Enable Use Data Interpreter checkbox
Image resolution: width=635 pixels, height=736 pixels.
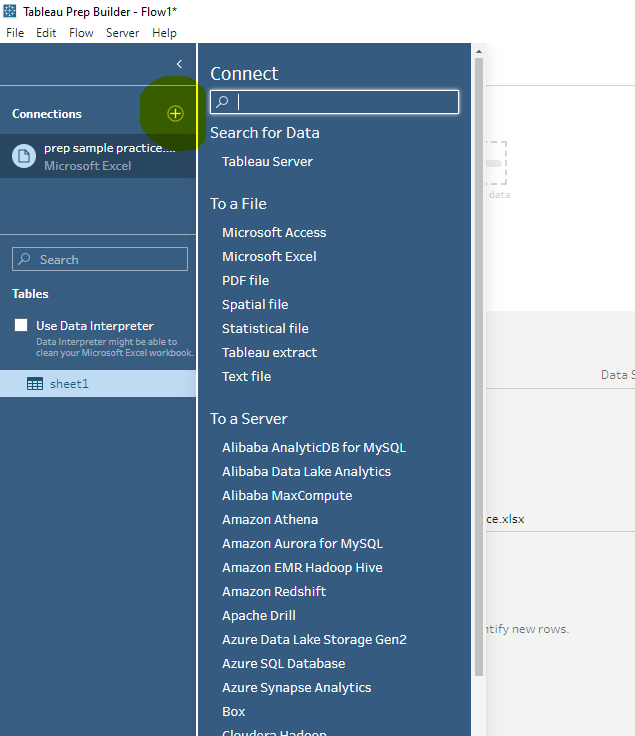21,325
